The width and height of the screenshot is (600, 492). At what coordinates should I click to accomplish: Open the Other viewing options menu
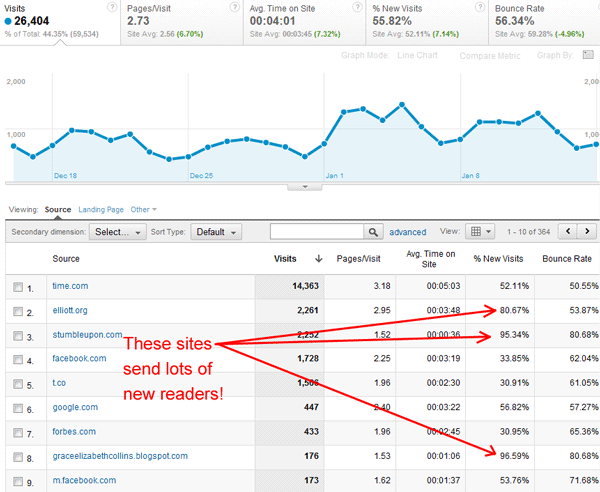(144, 210)
